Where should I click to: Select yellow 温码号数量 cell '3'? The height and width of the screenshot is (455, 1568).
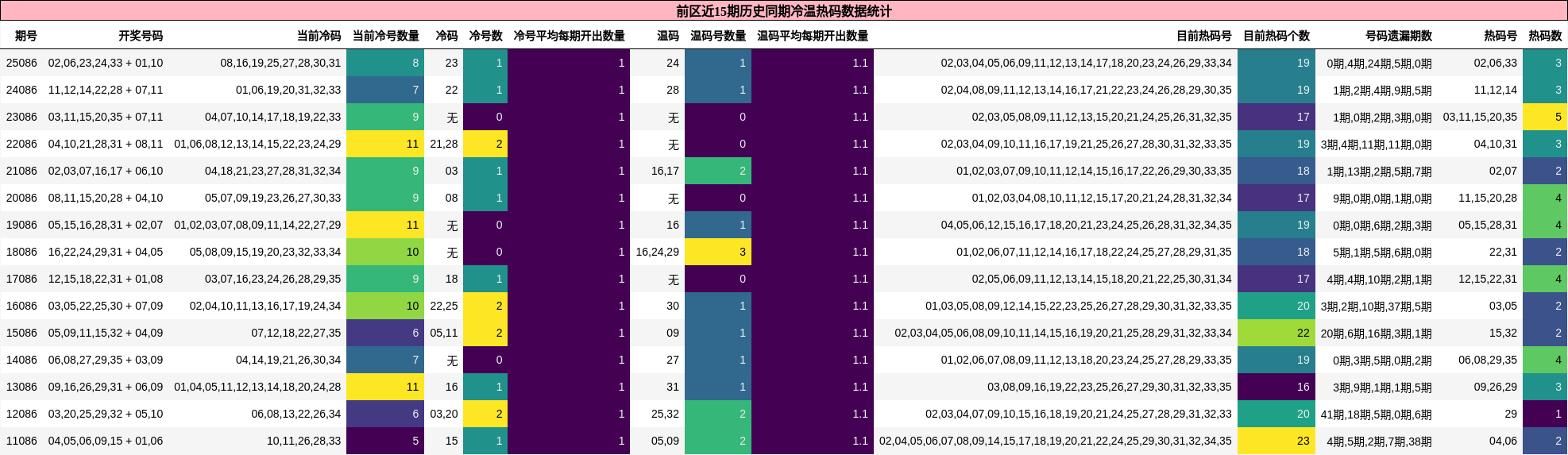718,252
